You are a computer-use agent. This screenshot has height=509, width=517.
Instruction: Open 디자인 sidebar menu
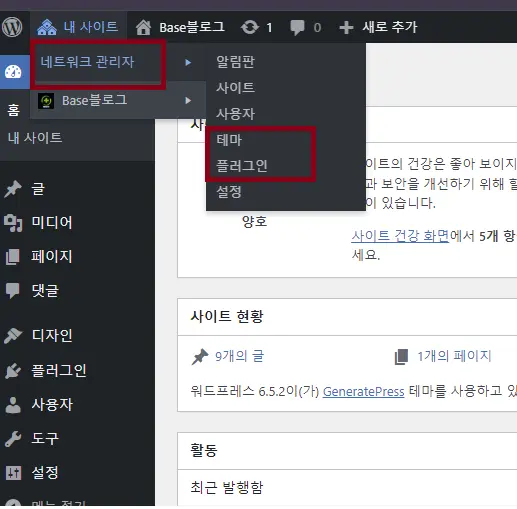(x=52, y=335)
